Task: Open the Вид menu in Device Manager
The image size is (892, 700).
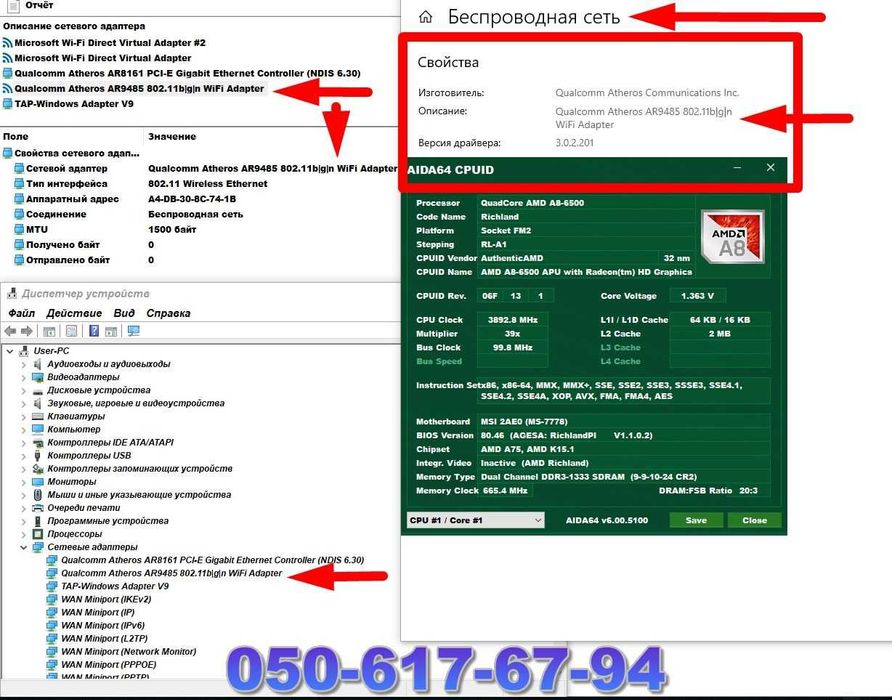Action: click(124, 313)
